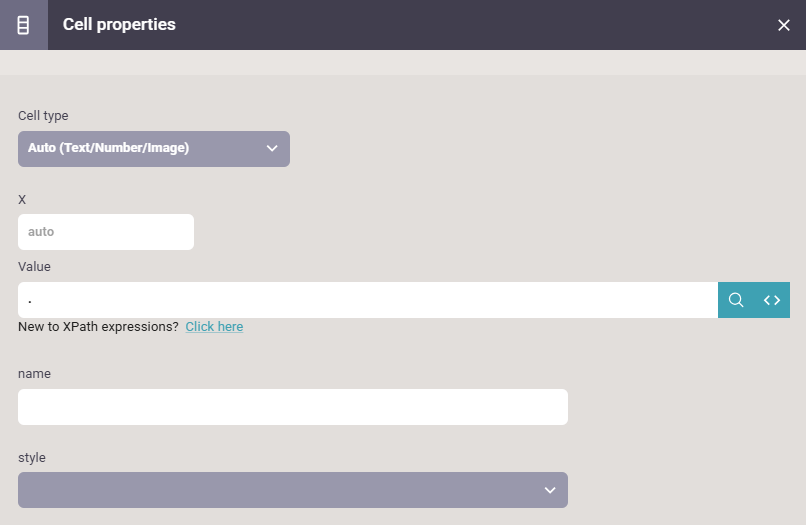Click the 'Value' field label
Viewport: 806px width, 525px height.
point(34,267)
